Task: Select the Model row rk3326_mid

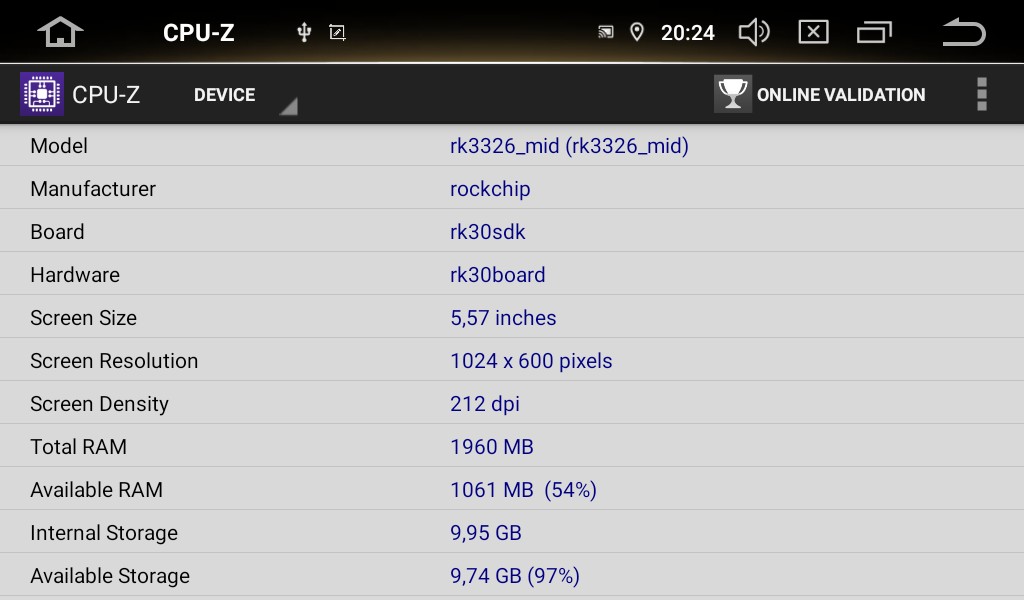Action: tap(512, 146)
